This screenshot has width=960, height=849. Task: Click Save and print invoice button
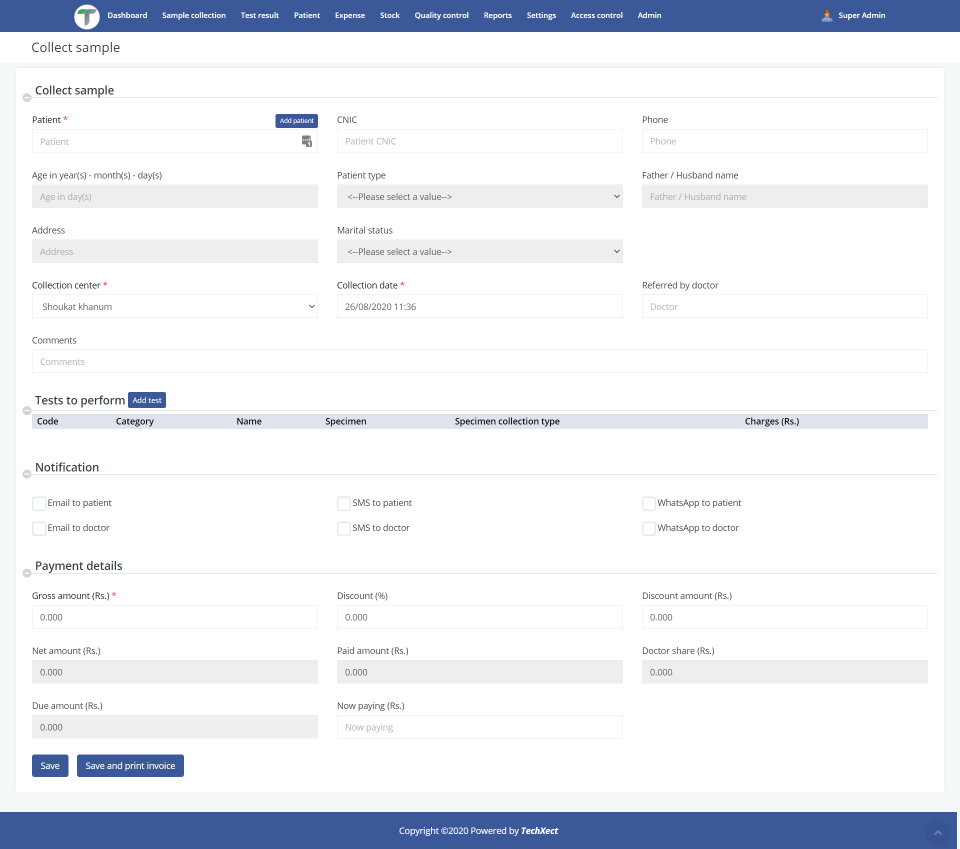pyautogui.click(x=130, y=766)
